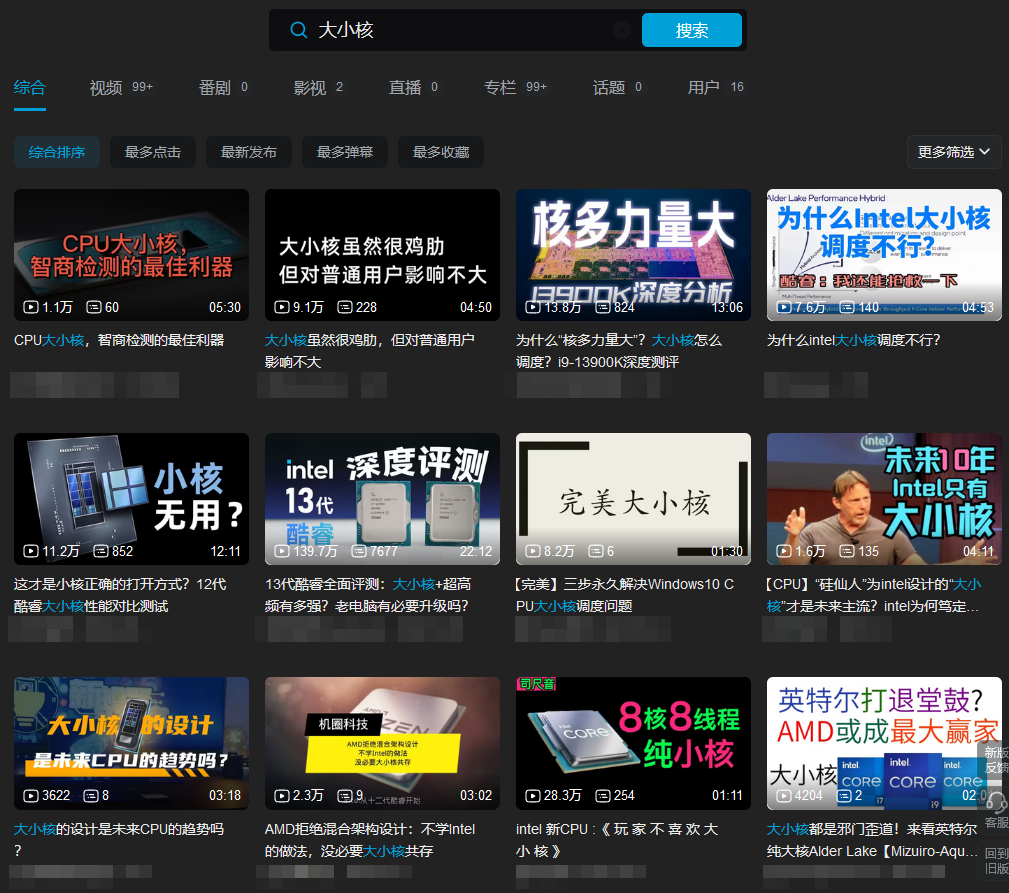Click play-count icon beside 8.2万
Image resolution: width=1009 pixels, height=893 pixels.
point(533,551)
